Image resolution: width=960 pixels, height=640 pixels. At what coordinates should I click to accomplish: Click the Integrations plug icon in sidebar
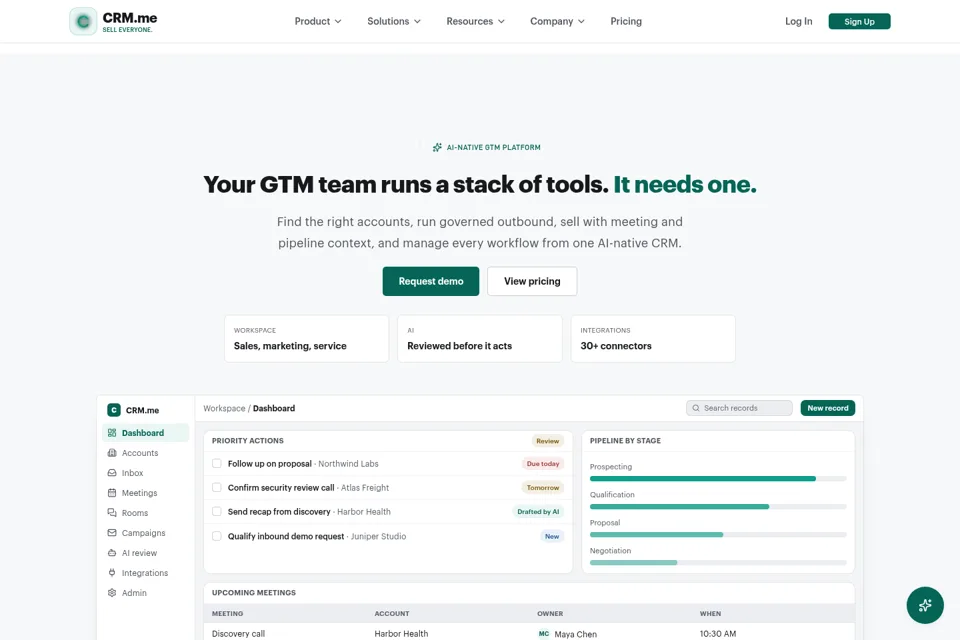click(x=112, y=573)
